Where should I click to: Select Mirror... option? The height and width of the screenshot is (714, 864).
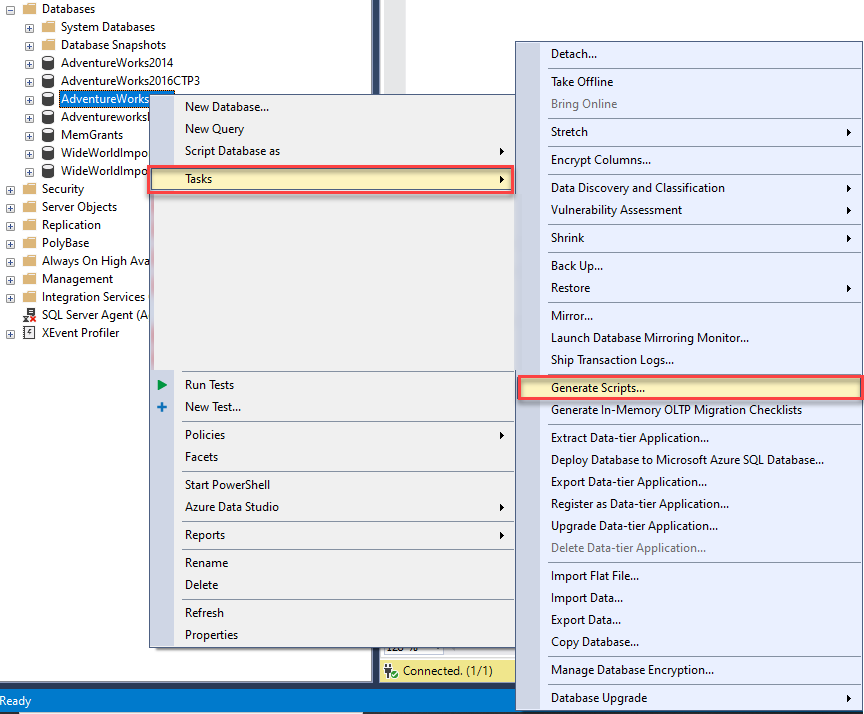[689, 316]
